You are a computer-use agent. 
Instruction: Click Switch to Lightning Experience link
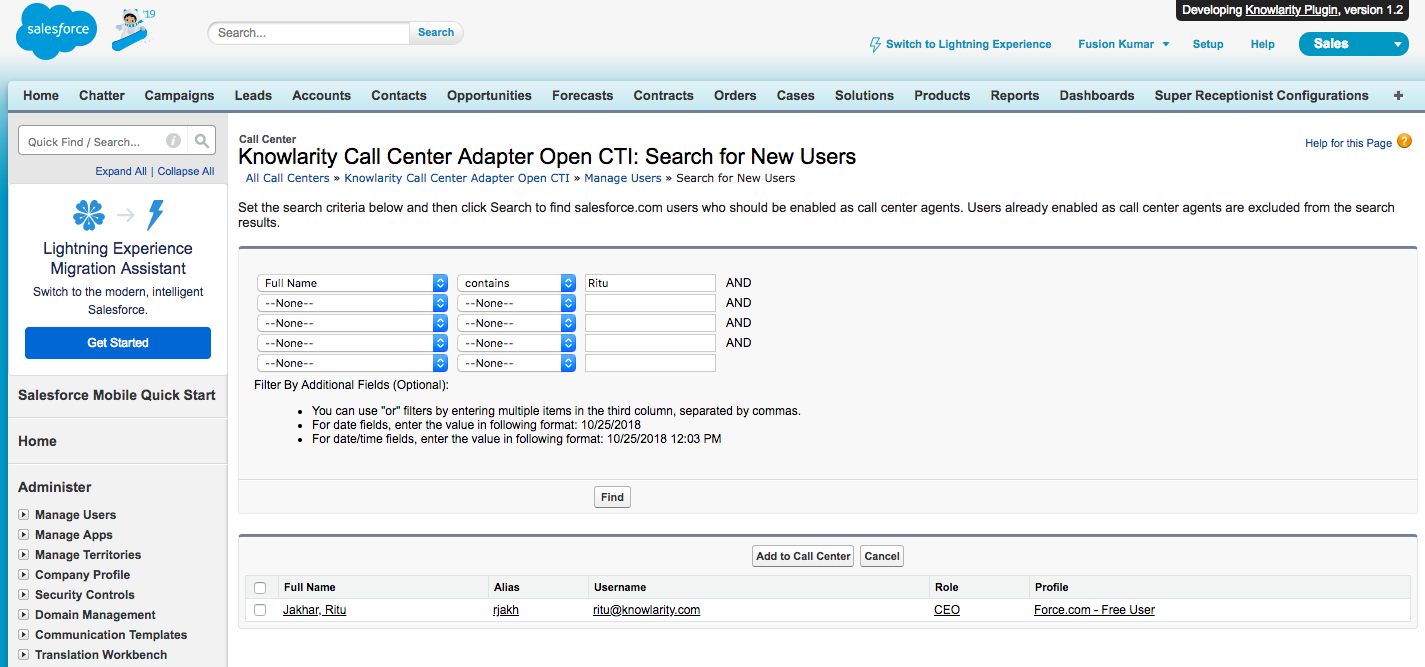[968, 44]
